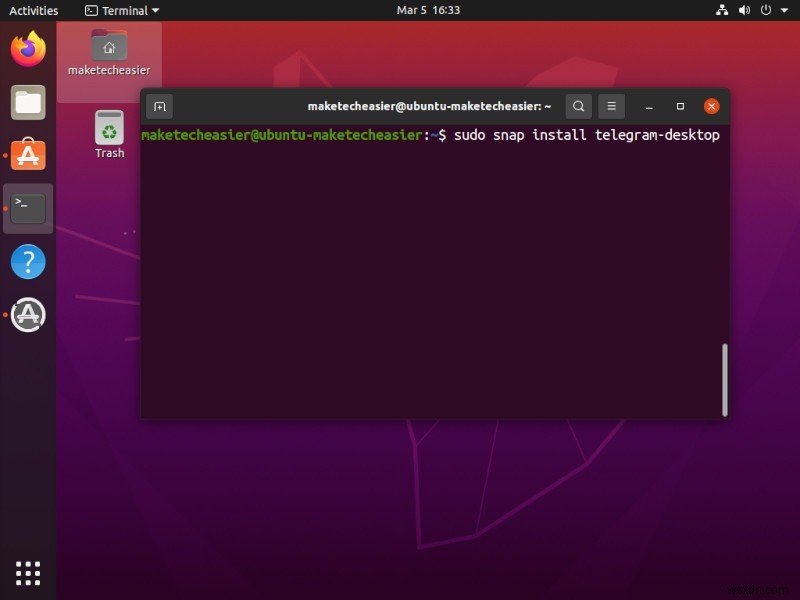800x600 pixels.
Task: Open Firefox from the dock
Action: coord(27,47)
